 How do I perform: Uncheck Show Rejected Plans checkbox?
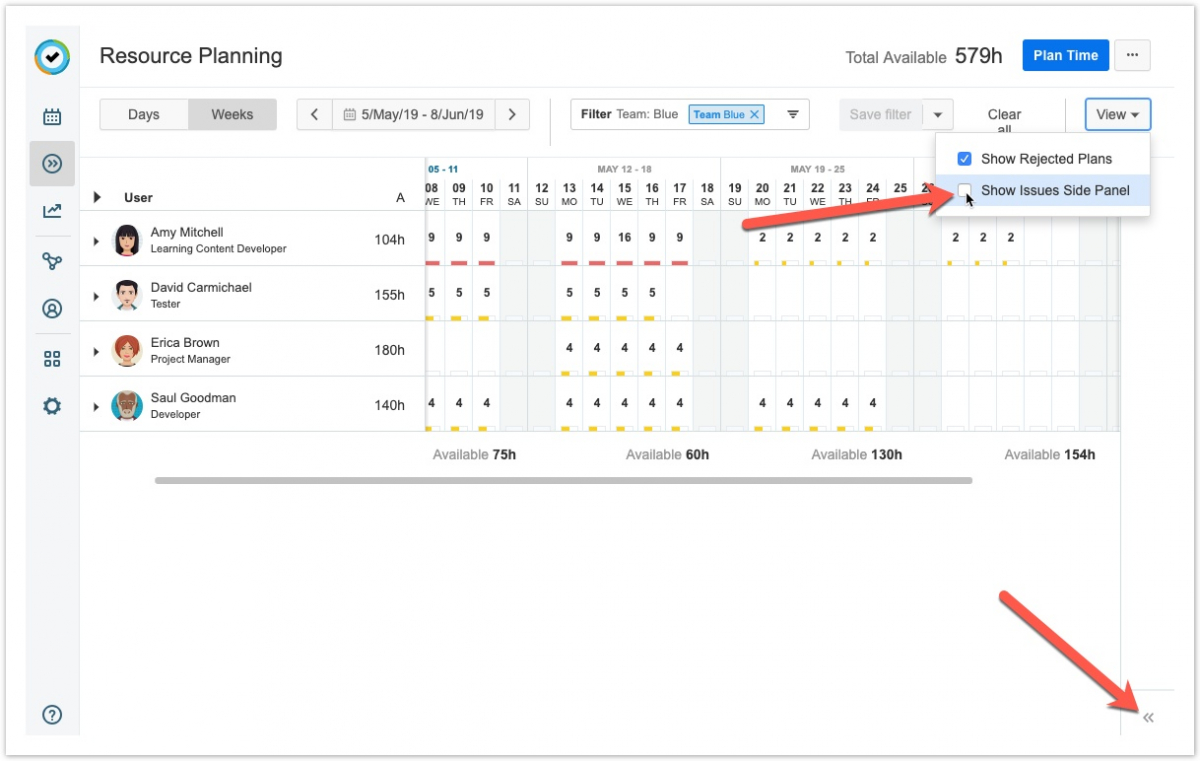(x=965, y=159)
